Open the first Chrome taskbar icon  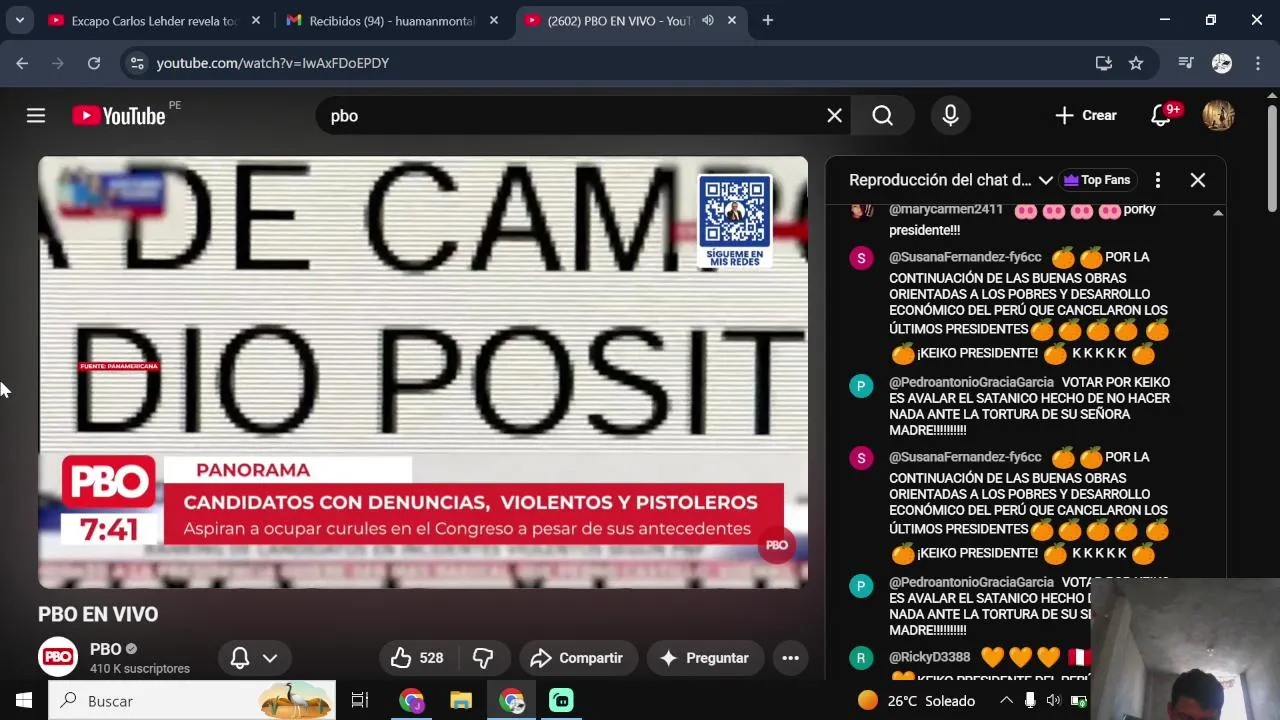(411, 701)
